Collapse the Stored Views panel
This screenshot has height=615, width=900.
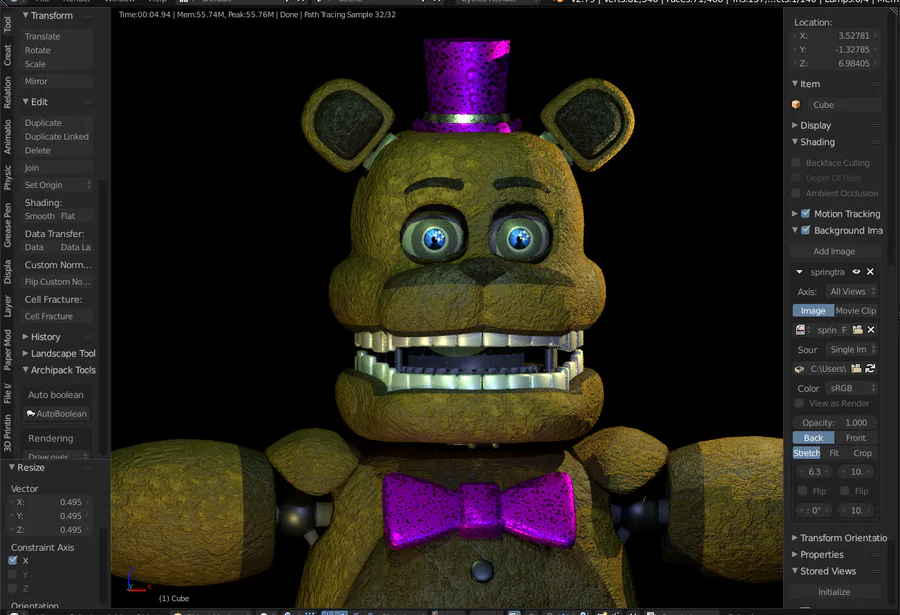point(794,571)
